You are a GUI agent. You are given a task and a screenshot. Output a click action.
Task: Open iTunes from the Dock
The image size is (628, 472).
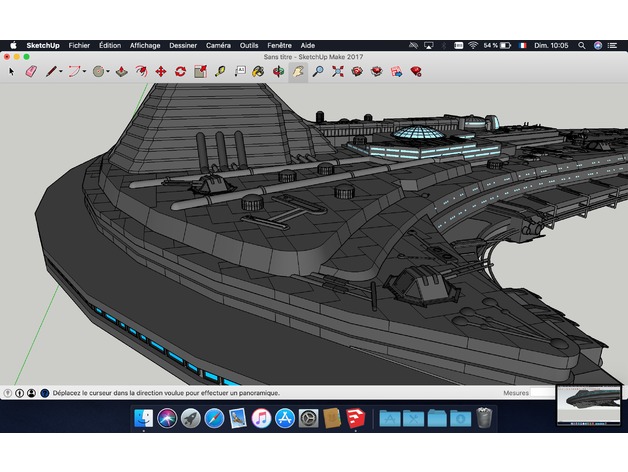[262, 418]
